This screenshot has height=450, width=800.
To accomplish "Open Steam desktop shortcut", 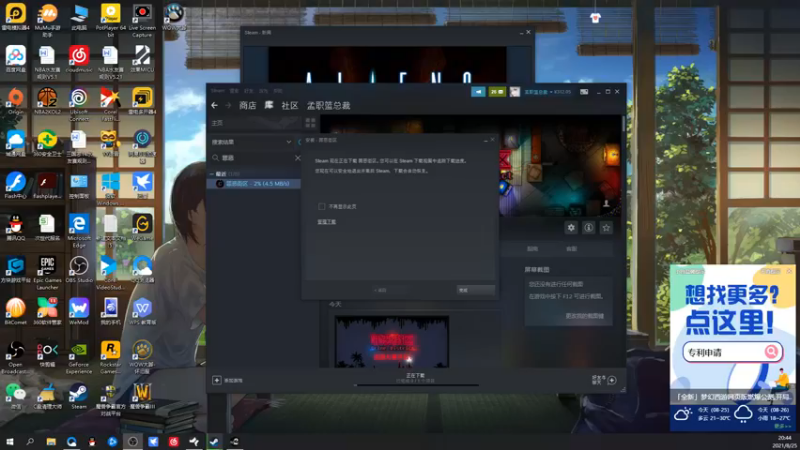I will click(79, 396).
